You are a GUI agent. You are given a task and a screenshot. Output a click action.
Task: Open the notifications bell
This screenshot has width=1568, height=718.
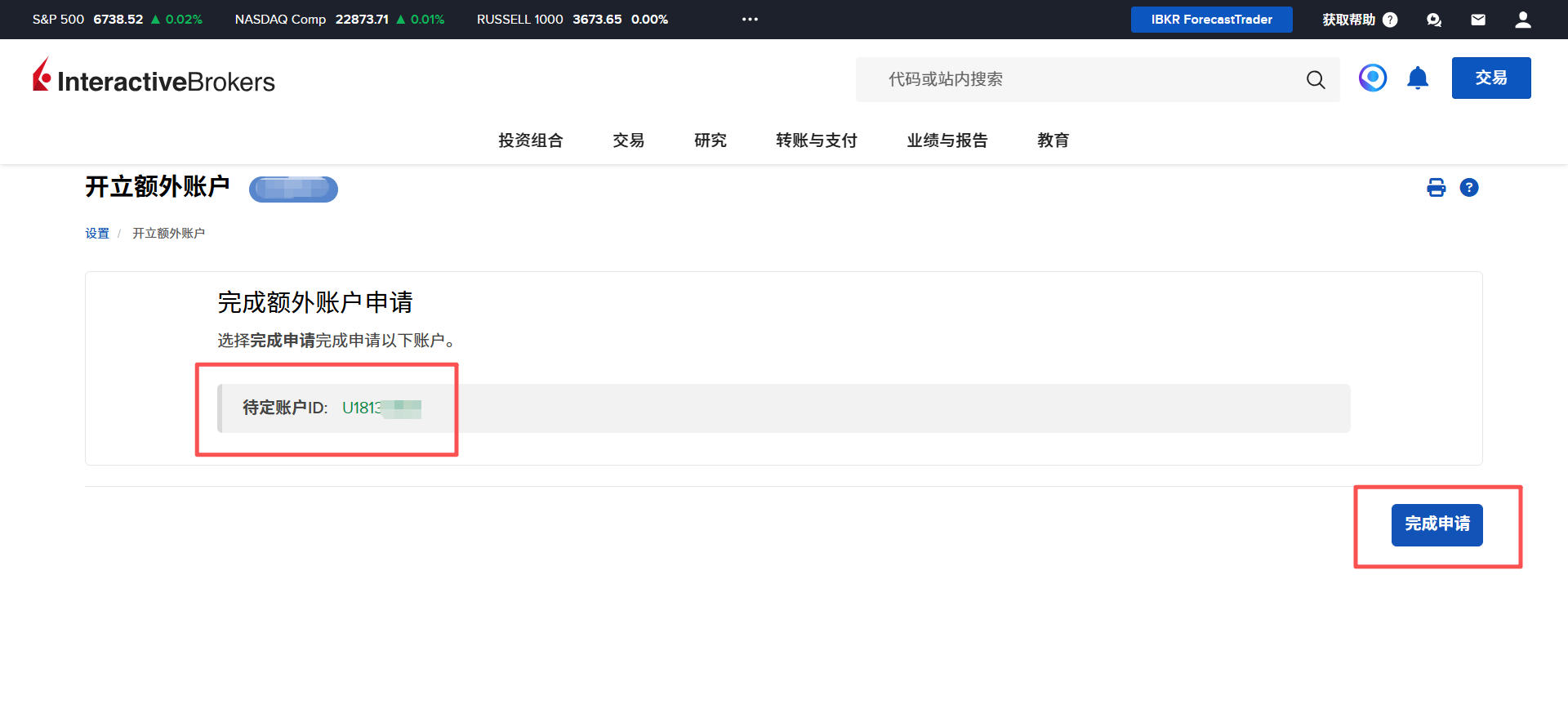tap(1418, 78)
